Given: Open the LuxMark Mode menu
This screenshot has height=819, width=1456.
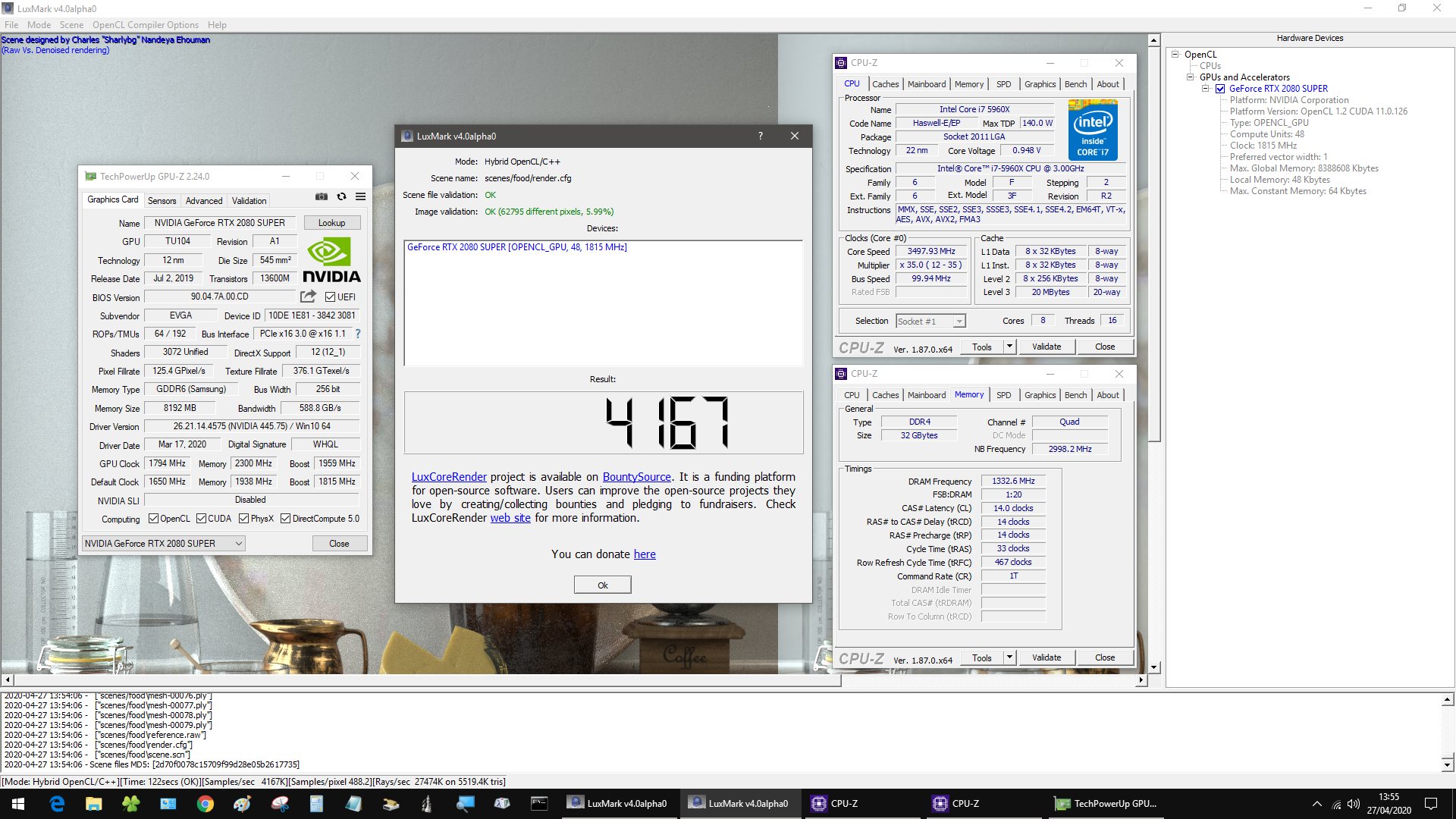Looking at the screenshot, I should [39, 25].
